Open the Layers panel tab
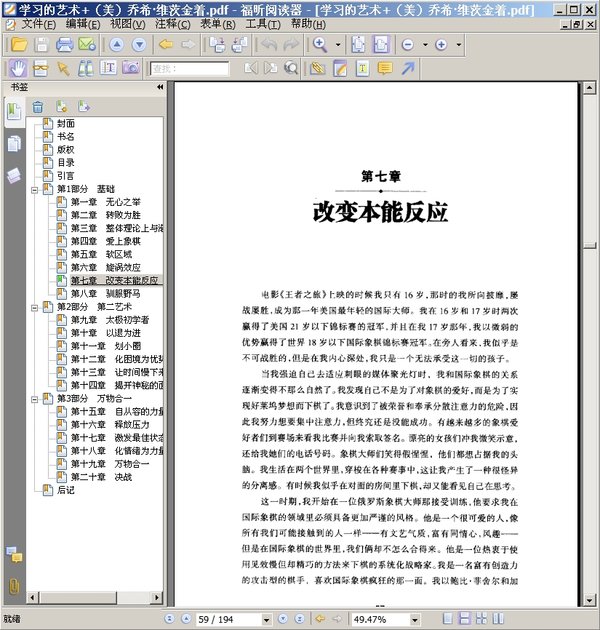The image size is (600, 630). 14,176
